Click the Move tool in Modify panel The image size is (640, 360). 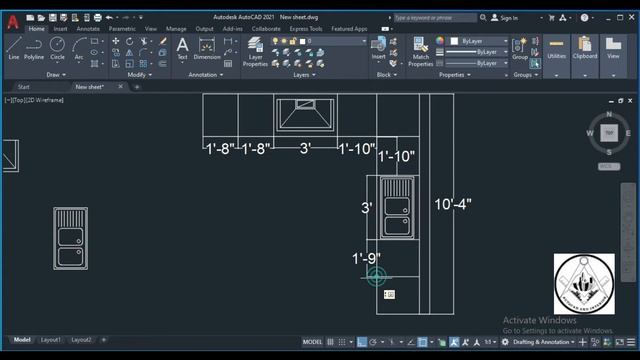pos(116,41)
